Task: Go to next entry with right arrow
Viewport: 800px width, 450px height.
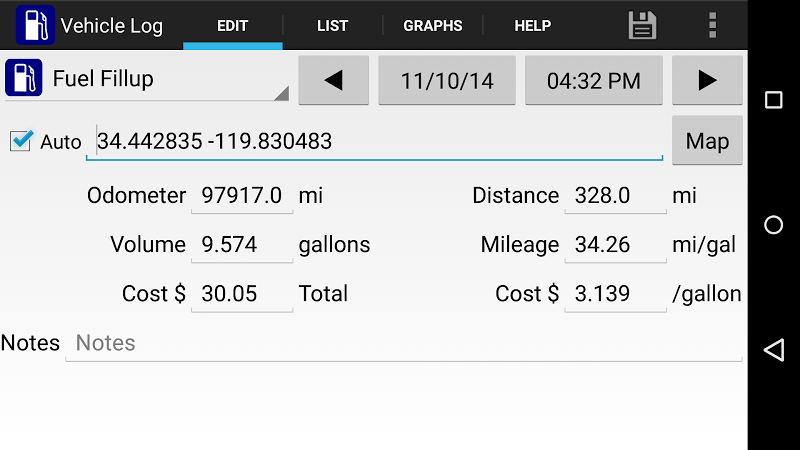Action: pyautogui.click(x=707, y=81)
